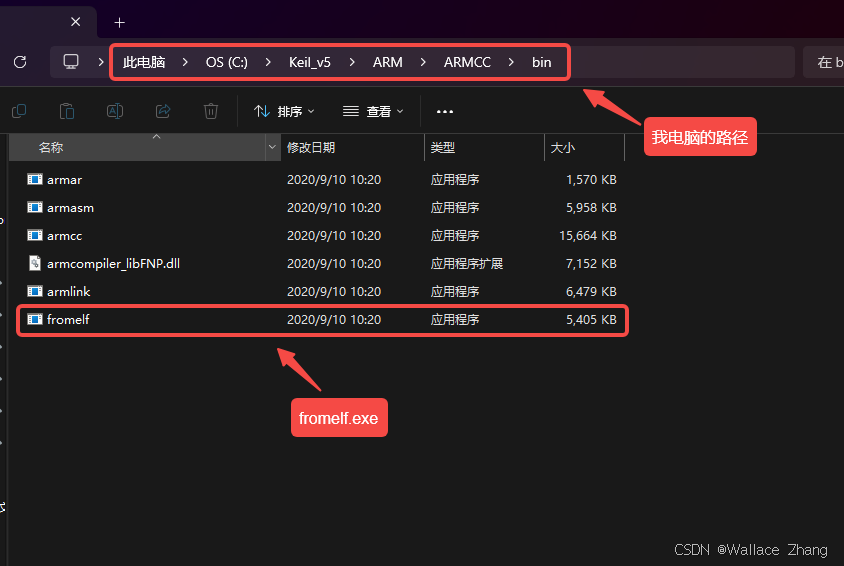844x566 pixels.
Task: Click armlink's 2020/9/10 10:20 date
Action: (334, 292)
